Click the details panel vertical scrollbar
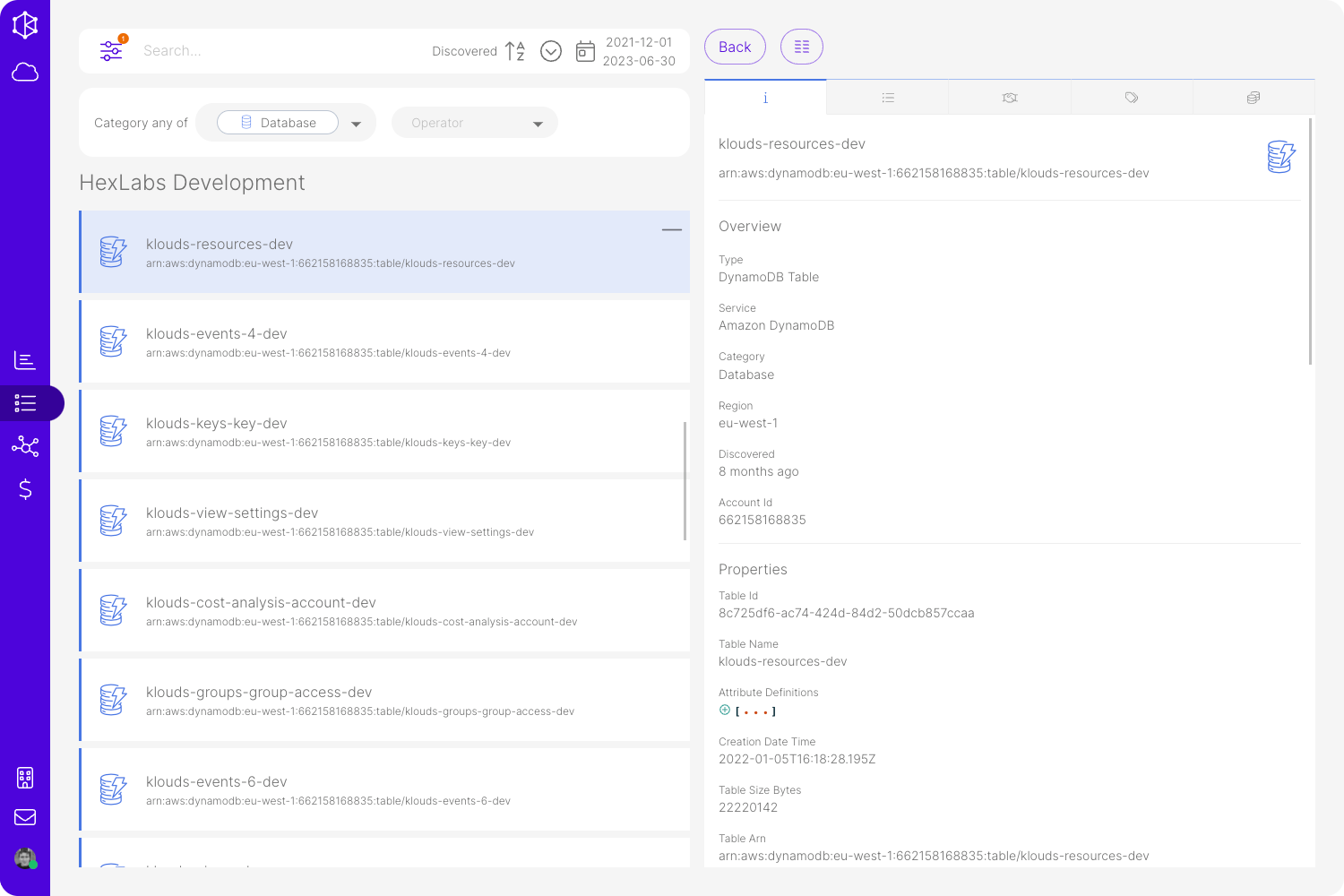The width and height of the screenshot is (1344, 896). [1311, 241]
